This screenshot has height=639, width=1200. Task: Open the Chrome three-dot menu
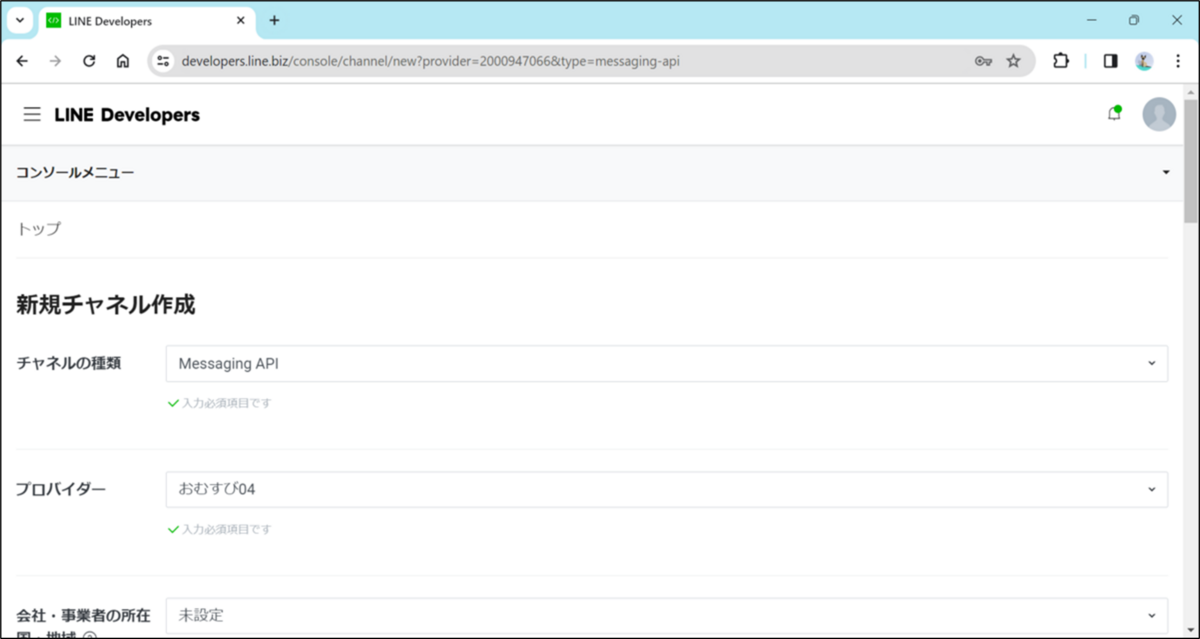1176,61
